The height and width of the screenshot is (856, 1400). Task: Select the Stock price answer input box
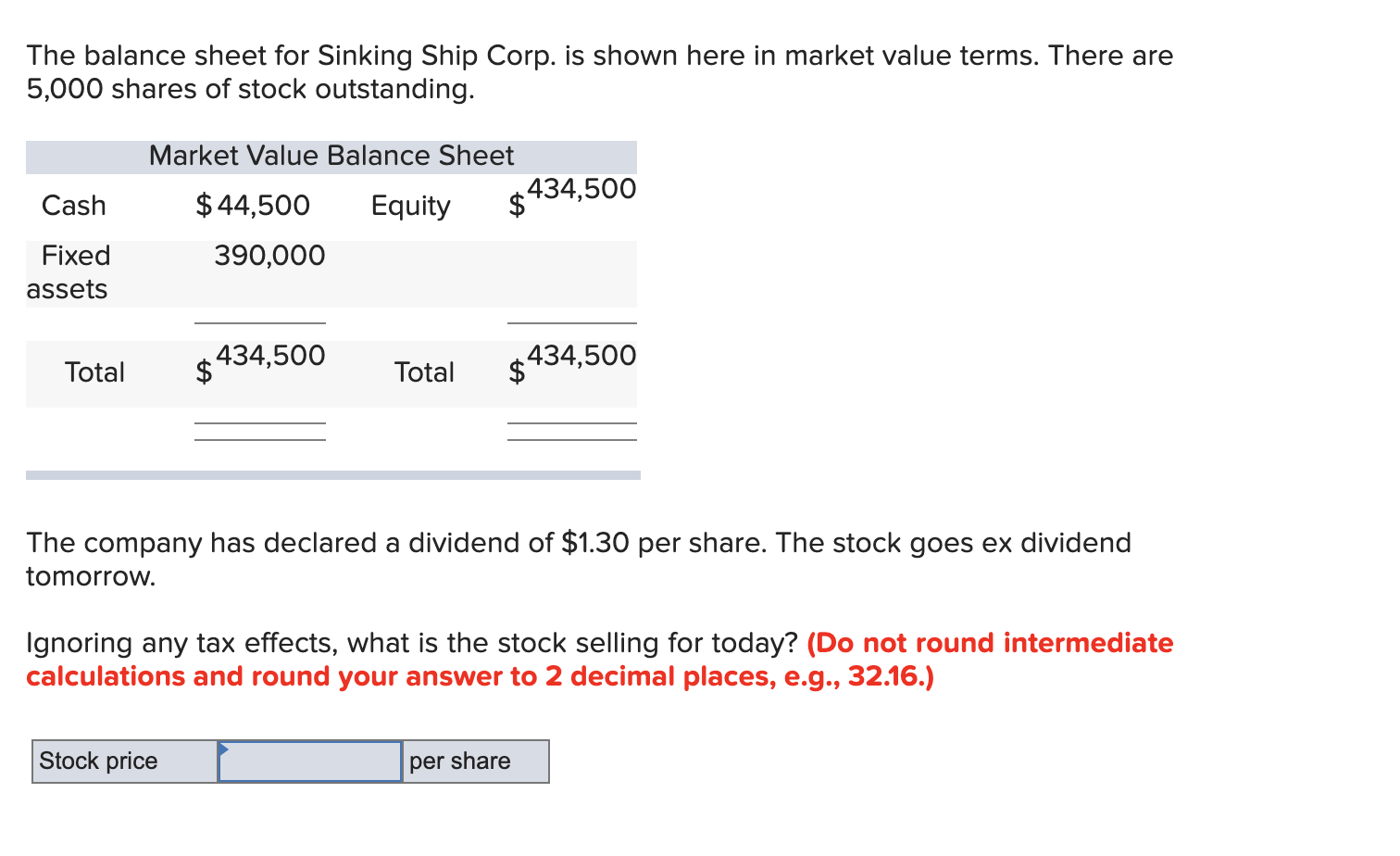310,761
